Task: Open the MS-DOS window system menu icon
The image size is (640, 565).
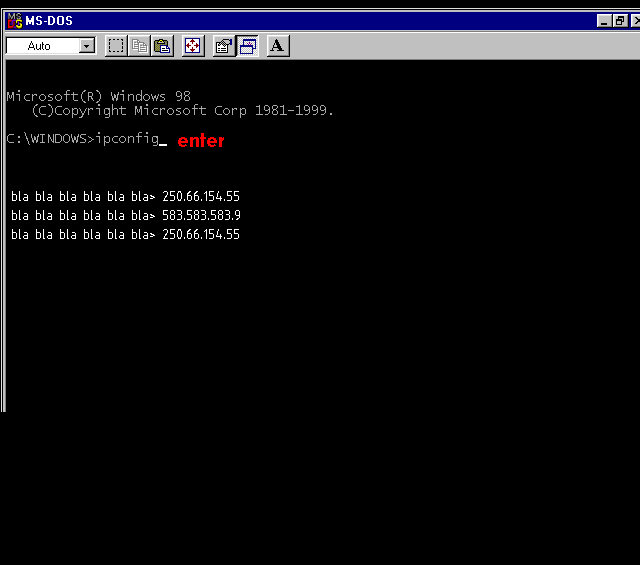Action: click(15, 20)
